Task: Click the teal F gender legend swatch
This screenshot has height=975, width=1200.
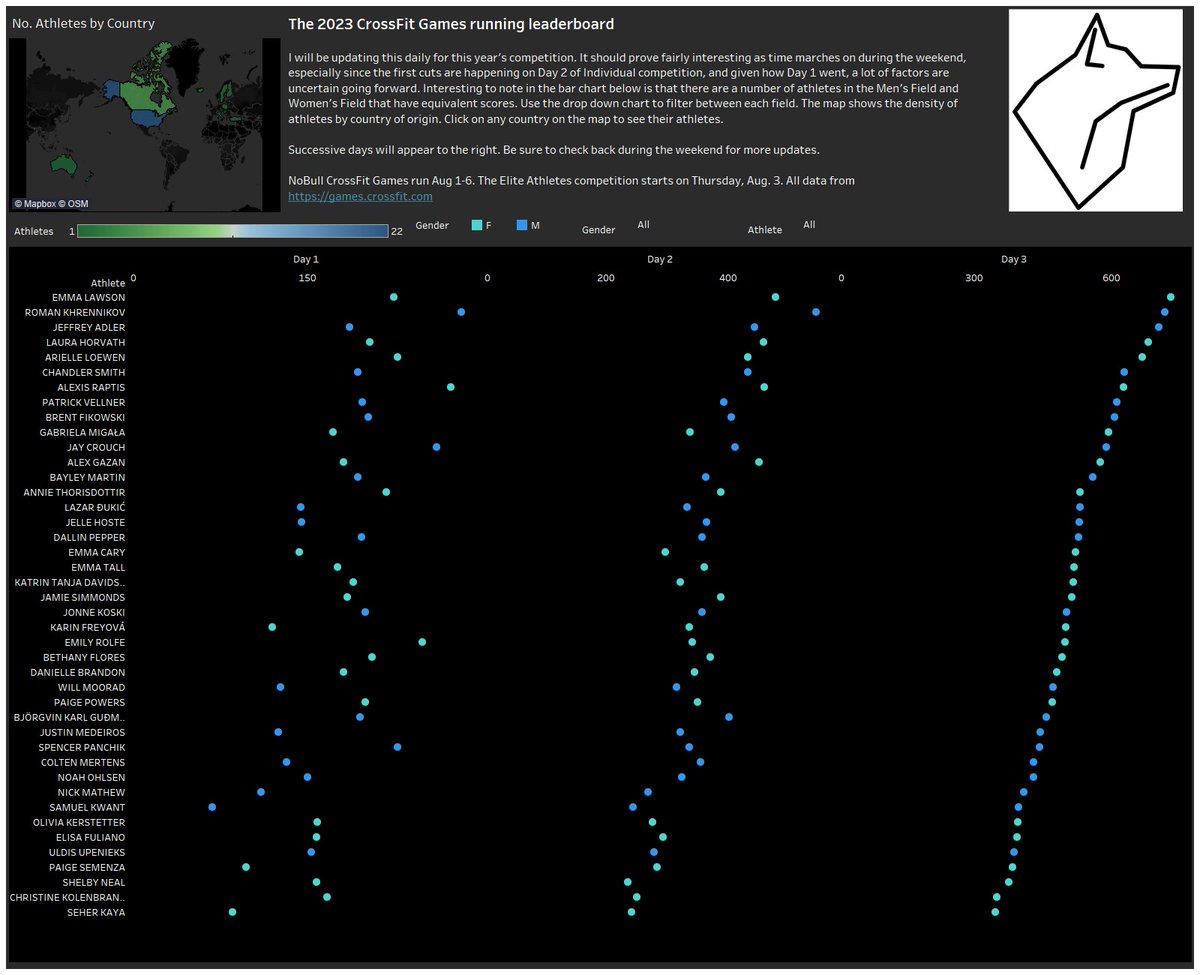Action: coord(479,226)
